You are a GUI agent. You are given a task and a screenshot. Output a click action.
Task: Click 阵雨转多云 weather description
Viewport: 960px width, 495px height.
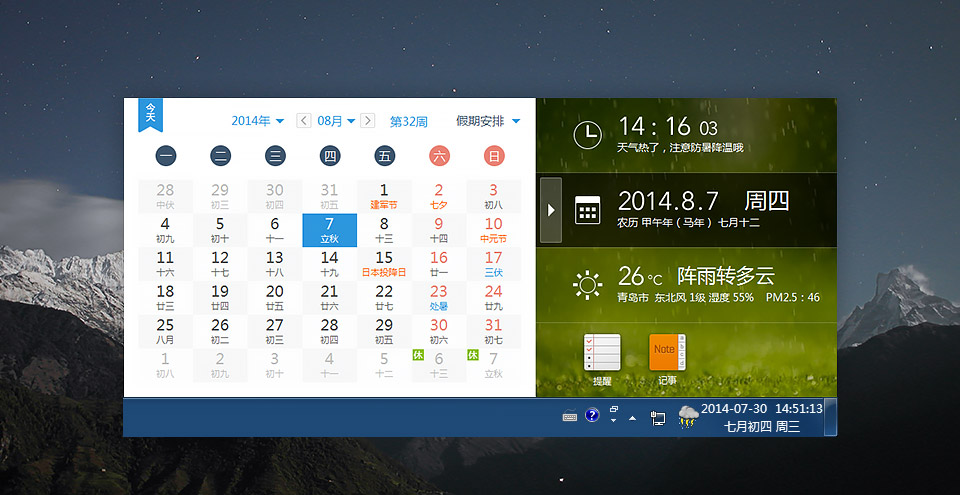click(x=726, y=276)
